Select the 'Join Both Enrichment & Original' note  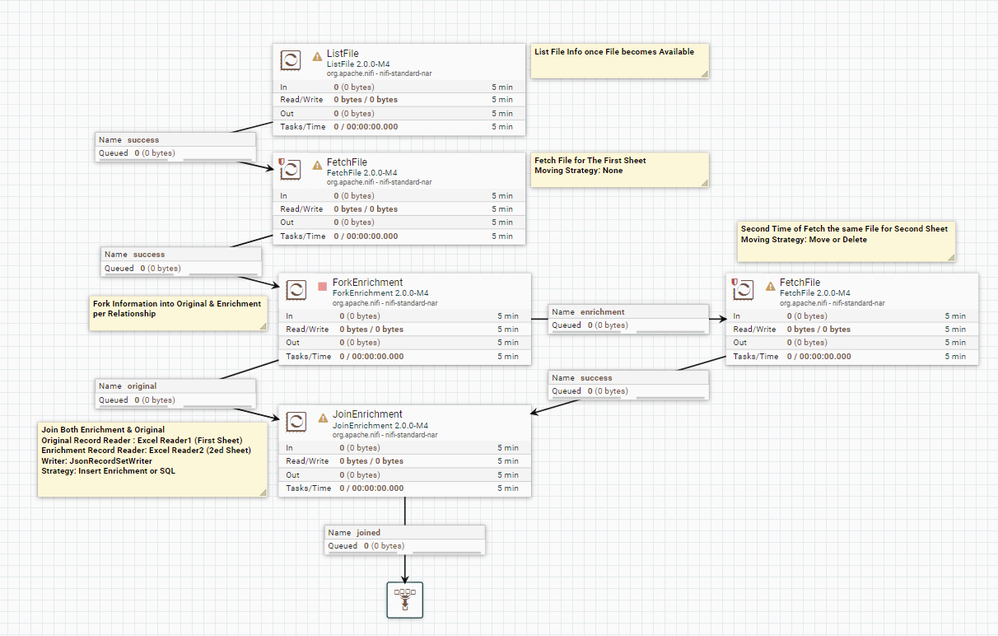(153, 459)
